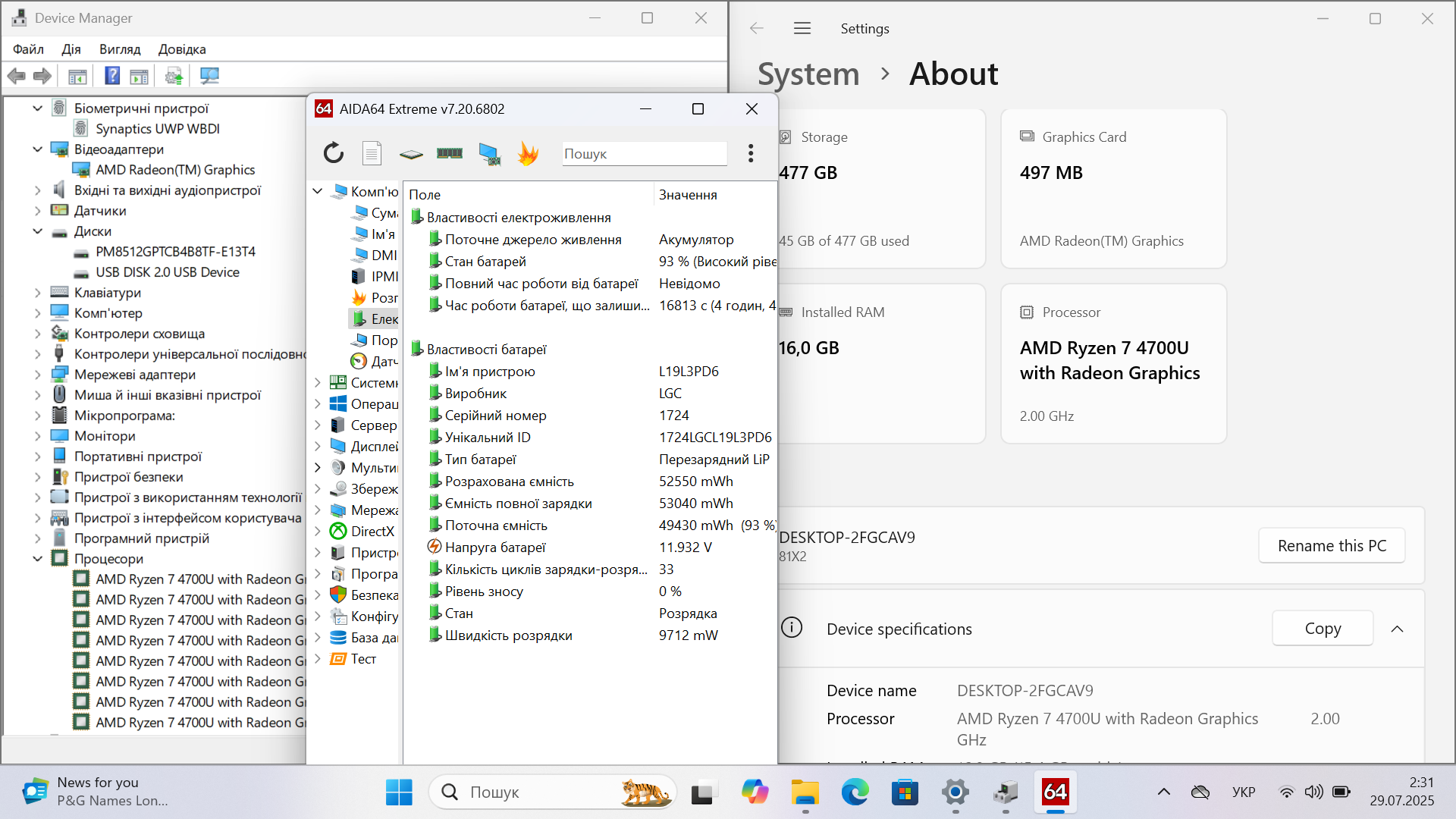Image resolution: width=1456 pixels, height=819 pixels.
Task: Open the Дія menu
Action: pos(71,49)
